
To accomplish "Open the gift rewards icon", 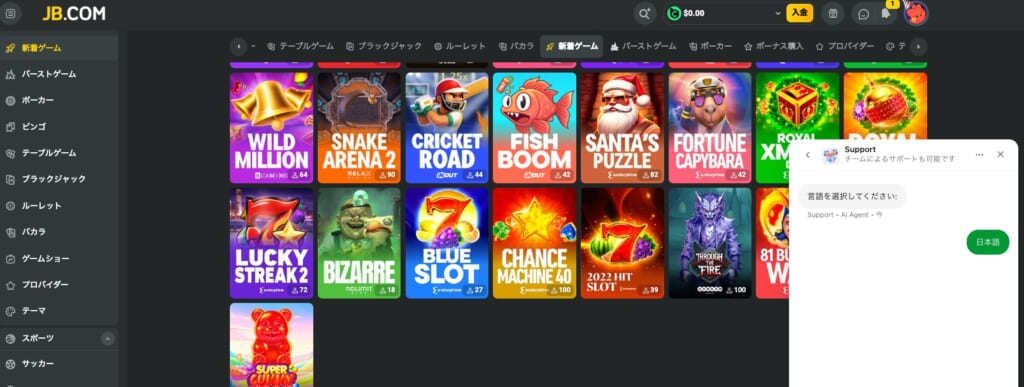I will (x=833, y=13).
